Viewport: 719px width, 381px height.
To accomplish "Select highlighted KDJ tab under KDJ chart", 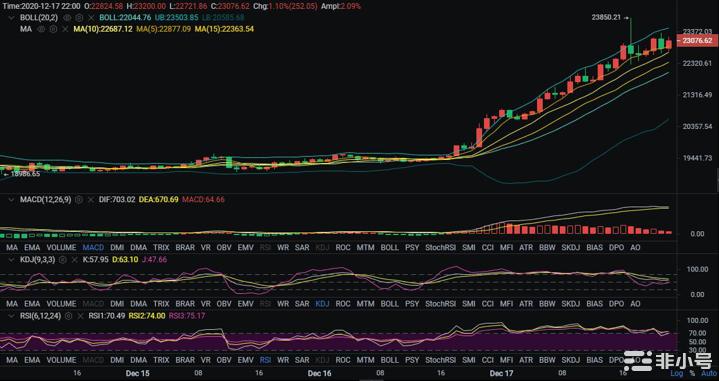I will pos(322,304).
